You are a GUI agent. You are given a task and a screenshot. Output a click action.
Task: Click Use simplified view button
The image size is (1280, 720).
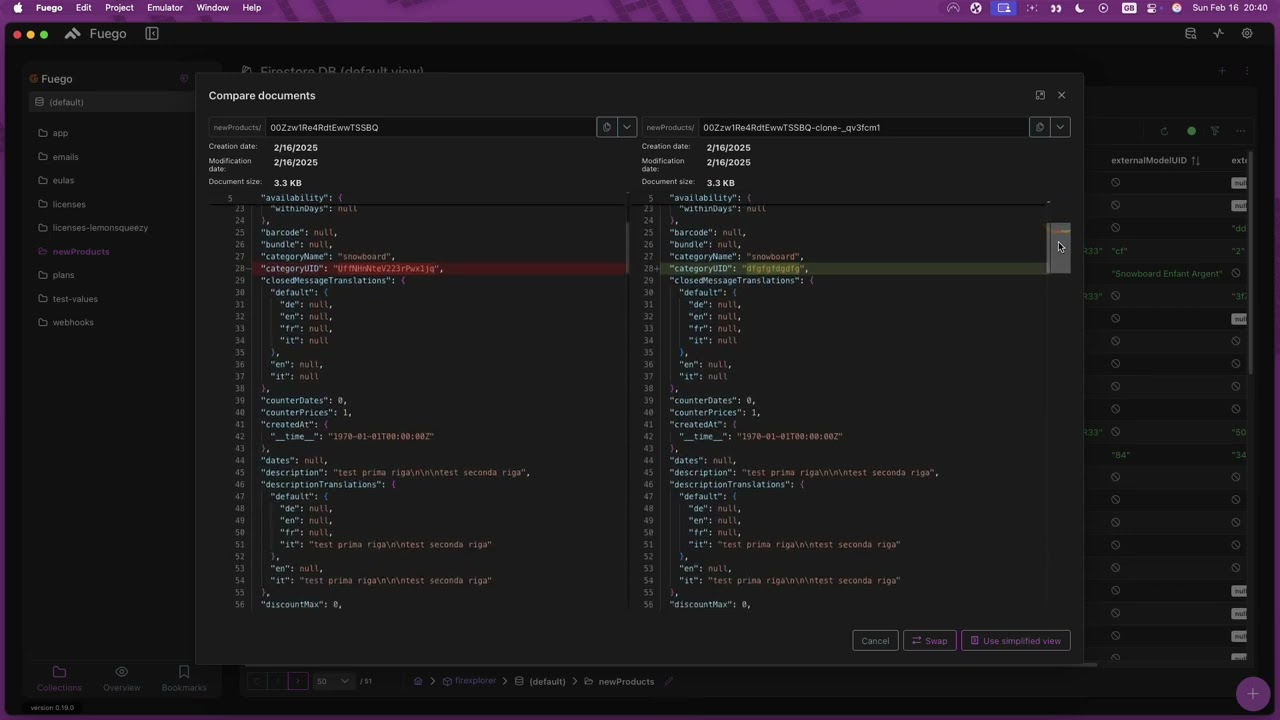pyautogui.click(x=1015, y=641)
